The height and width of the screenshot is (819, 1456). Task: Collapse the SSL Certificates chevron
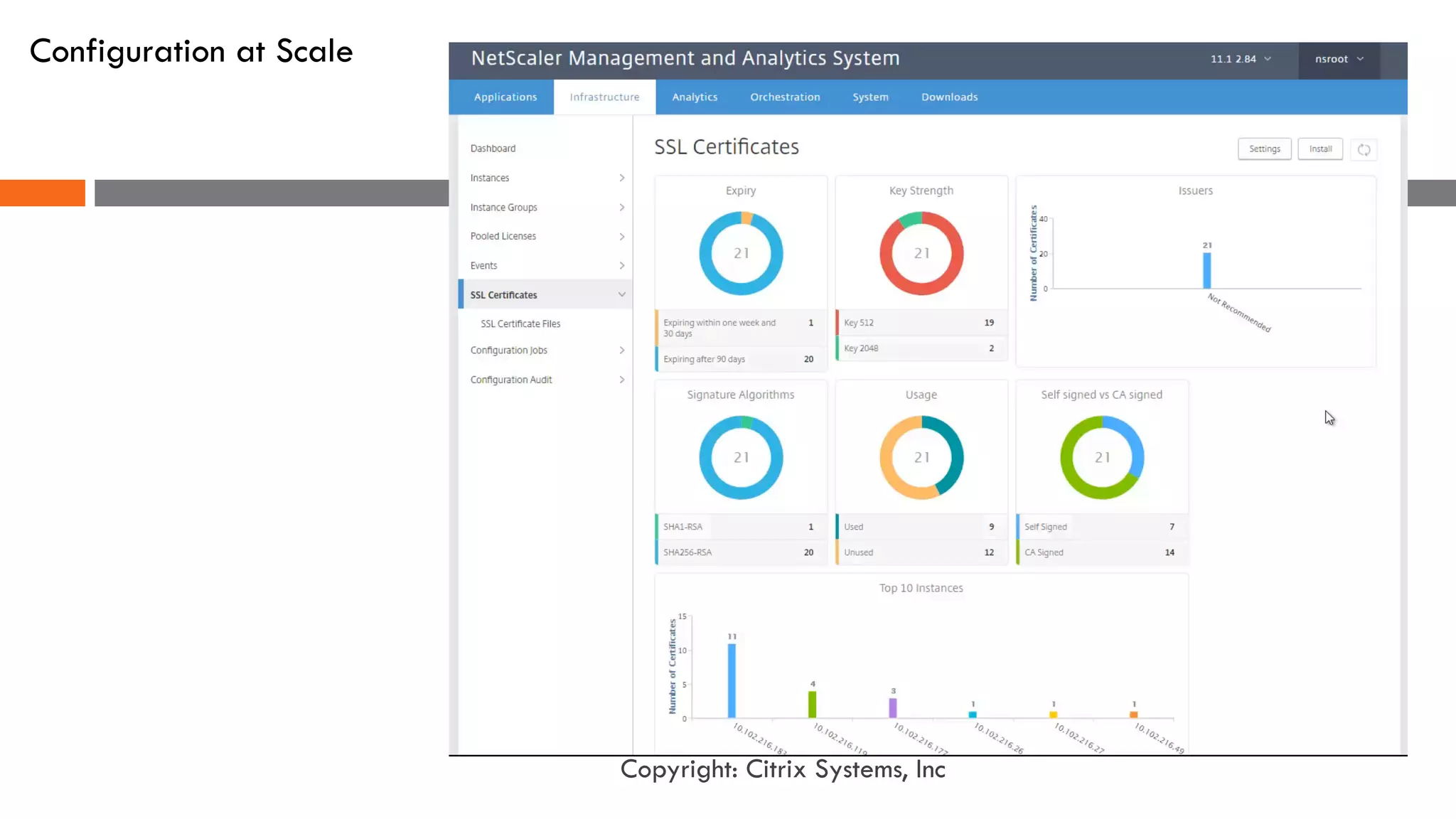(621, 294)
